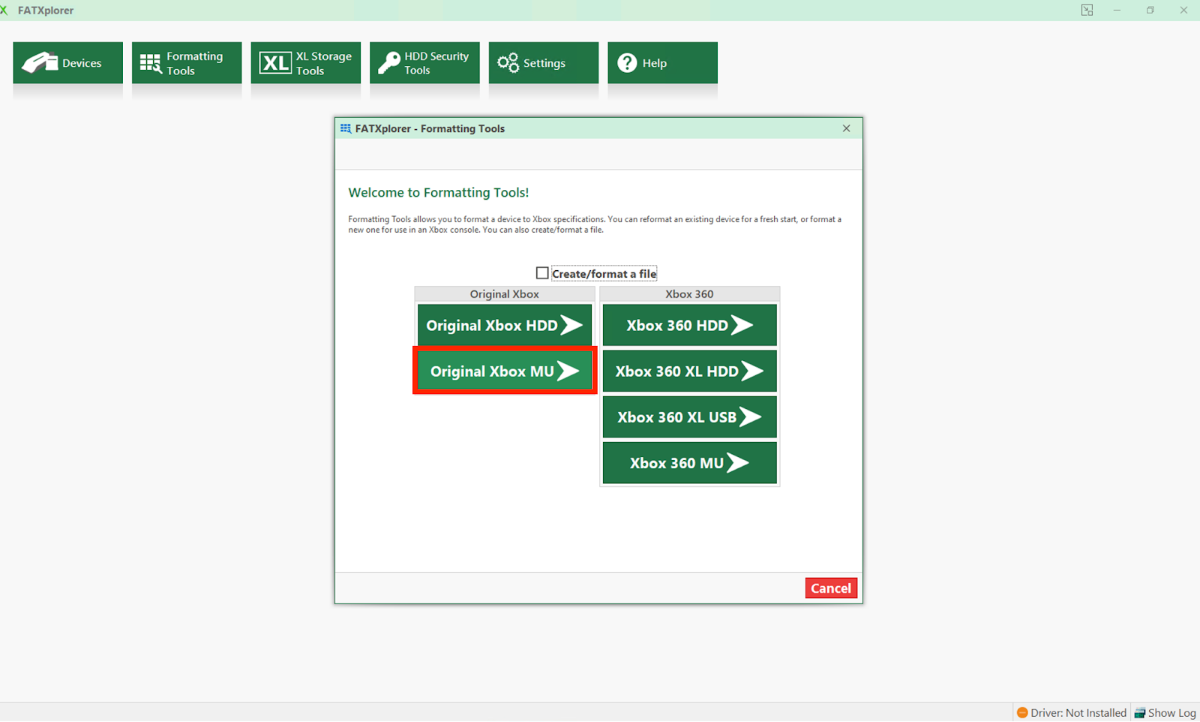The height and width of the screenshot is (722, 1200).
Task: Open HDD Security Tools
Action: (x=425, y=63)
